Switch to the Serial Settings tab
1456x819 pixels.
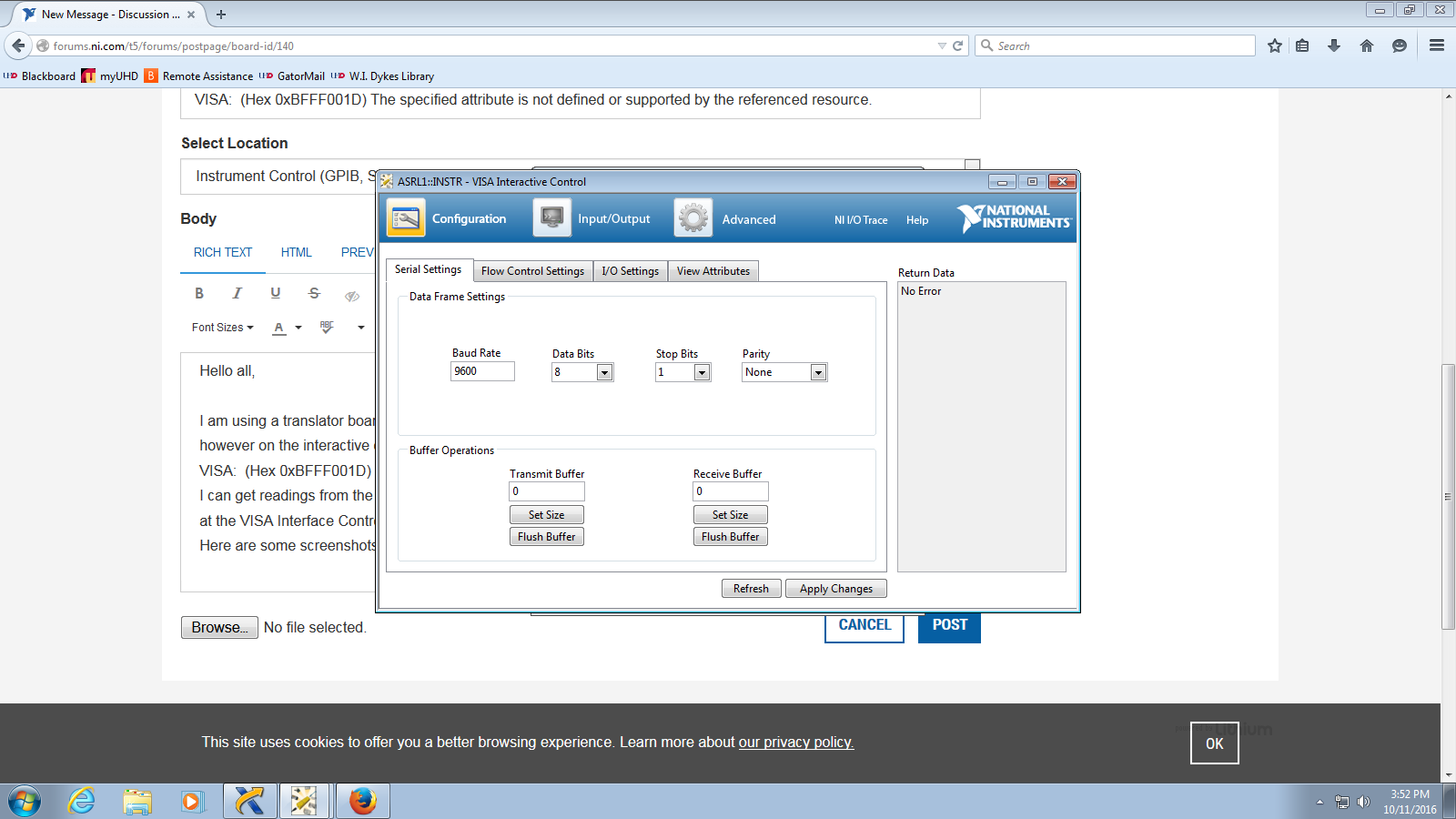pos(428,269)
